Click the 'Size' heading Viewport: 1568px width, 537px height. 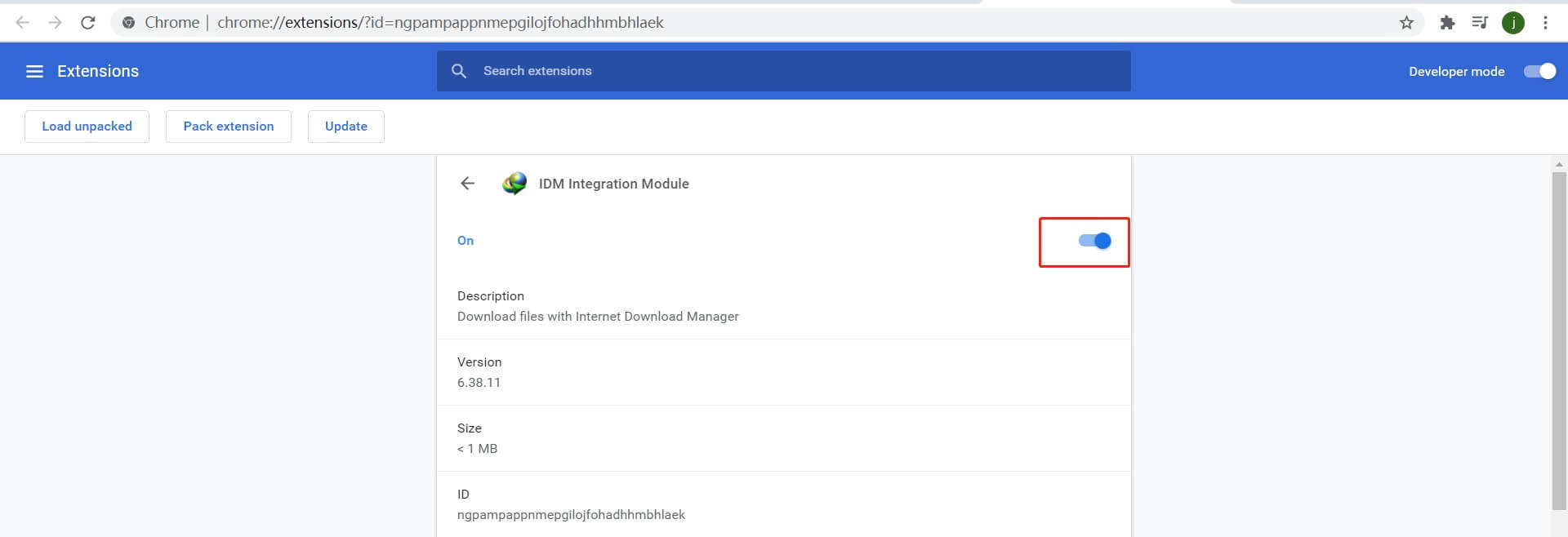coord(470,428)
